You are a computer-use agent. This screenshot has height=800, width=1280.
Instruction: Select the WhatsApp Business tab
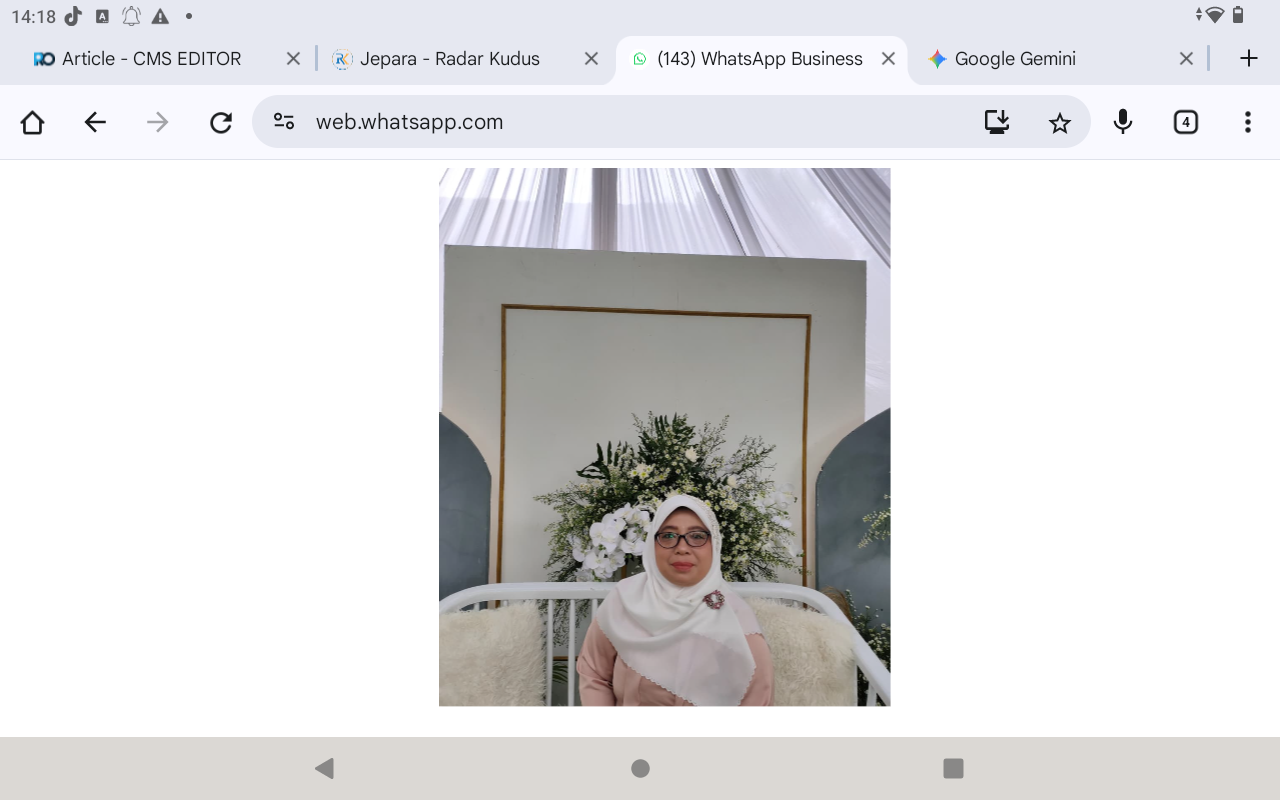pos(759,59)
